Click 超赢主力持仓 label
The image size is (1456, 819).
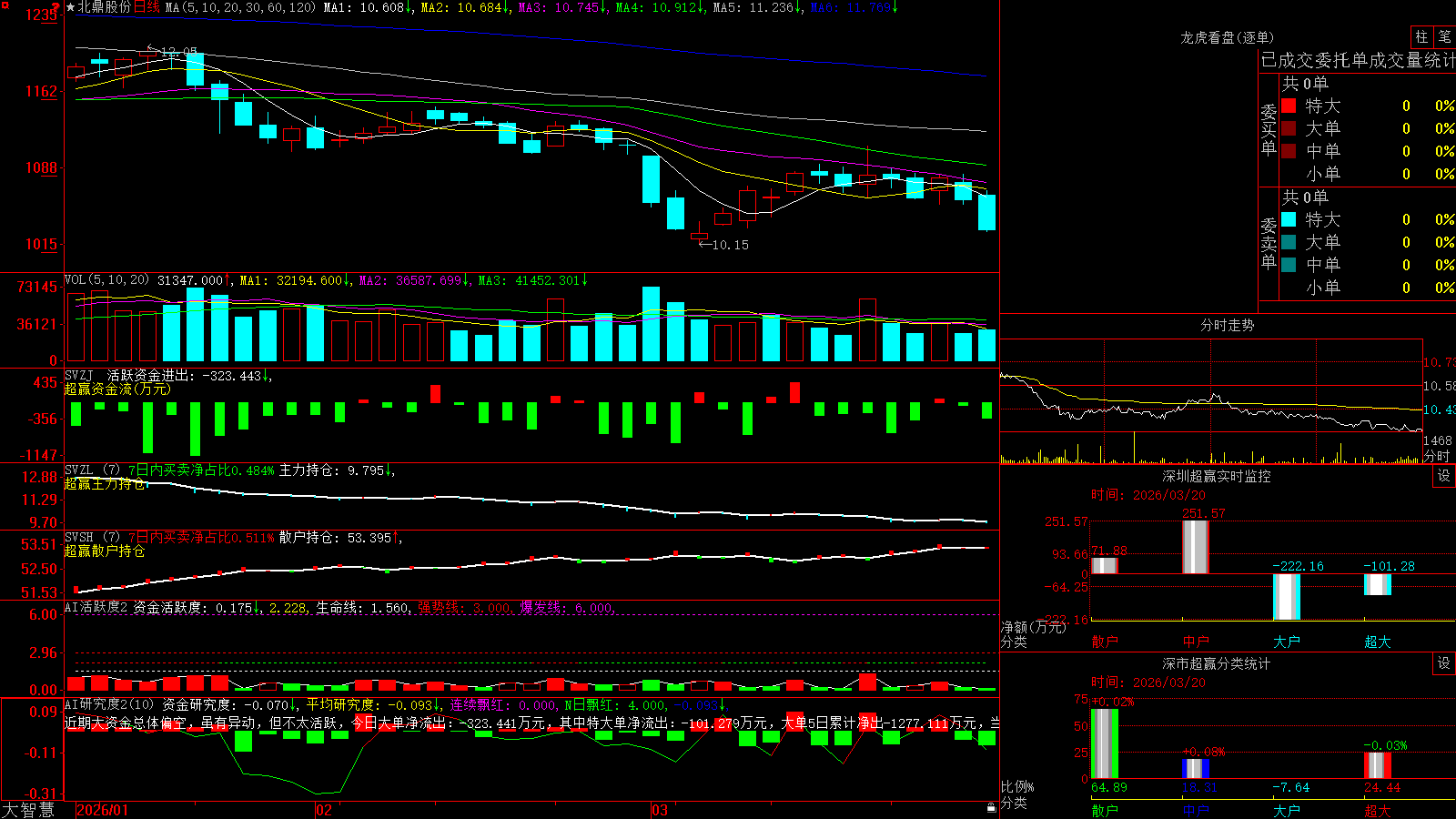point(105,484)
